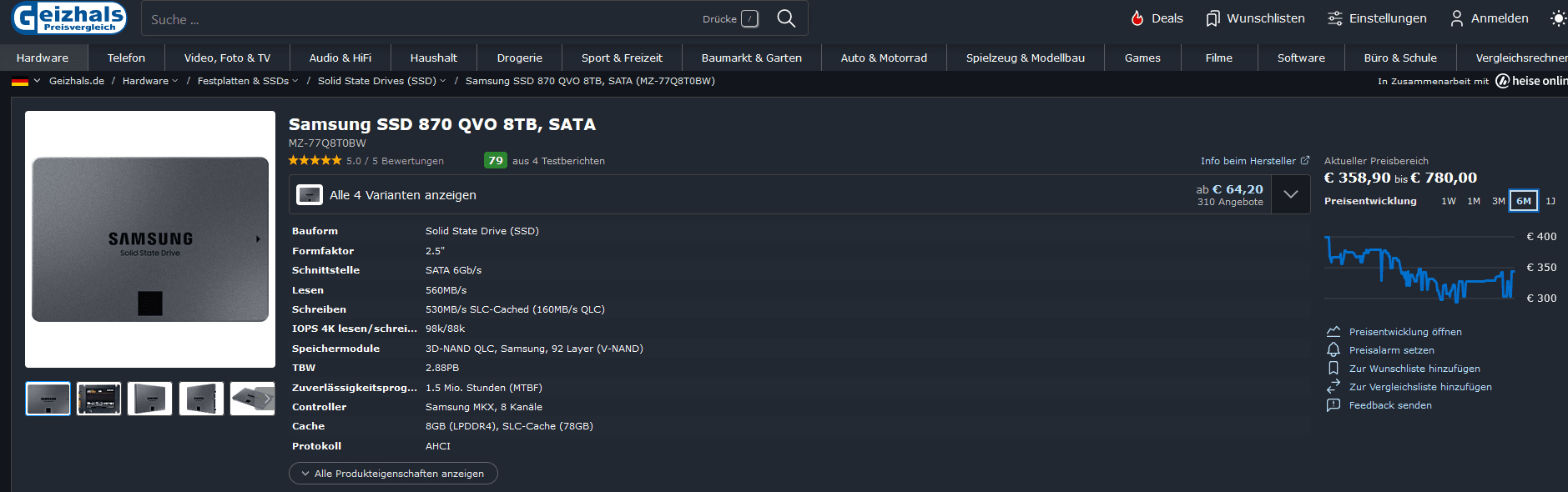Screen dimensions: 1568x492
Task: Open the Sport & Freizeit category
Action: (622, 58)
